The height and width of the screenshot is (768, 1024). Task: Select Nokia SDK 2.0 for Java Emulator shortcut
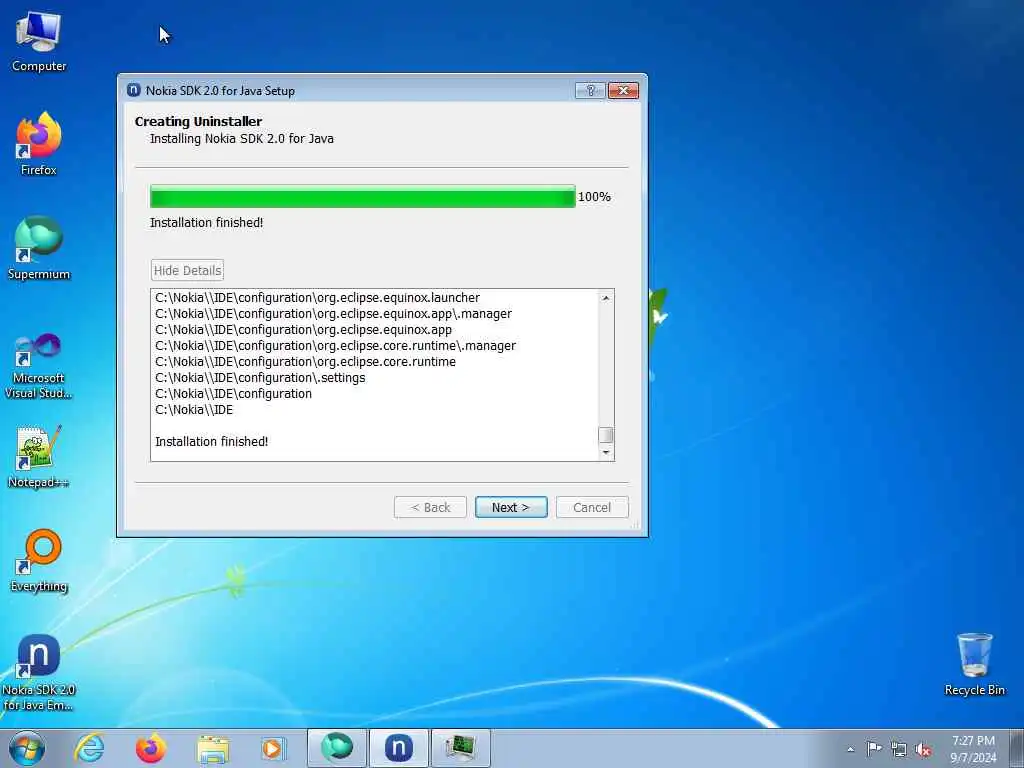tap(39, 673)
